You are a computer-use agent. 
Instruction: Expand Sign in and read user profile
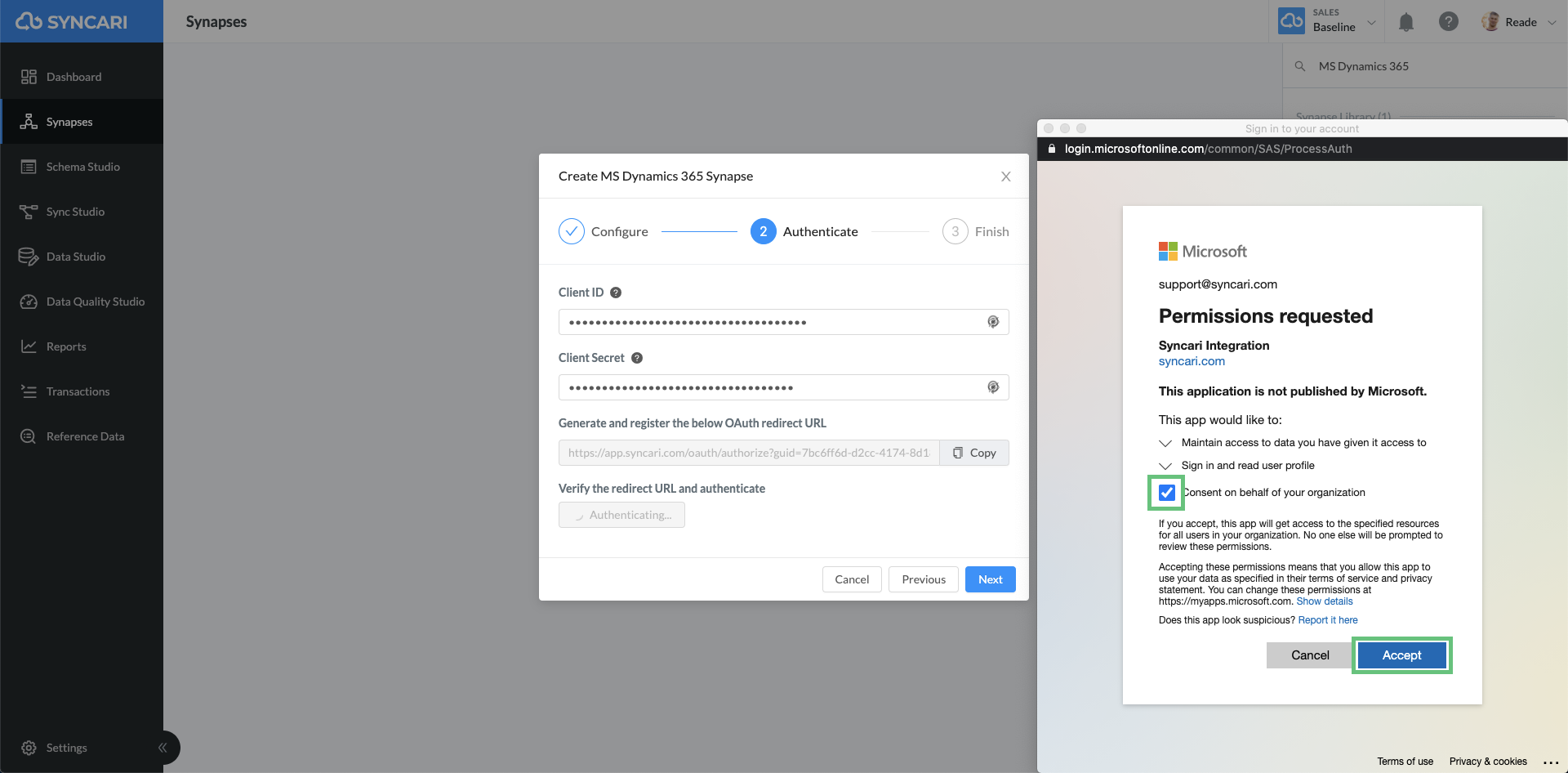(x=1165, y=466)
